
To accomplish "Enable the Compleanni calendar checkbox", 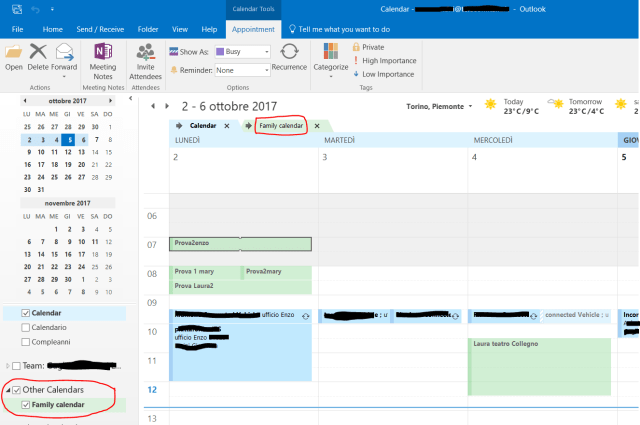I will tap(24, 341).
